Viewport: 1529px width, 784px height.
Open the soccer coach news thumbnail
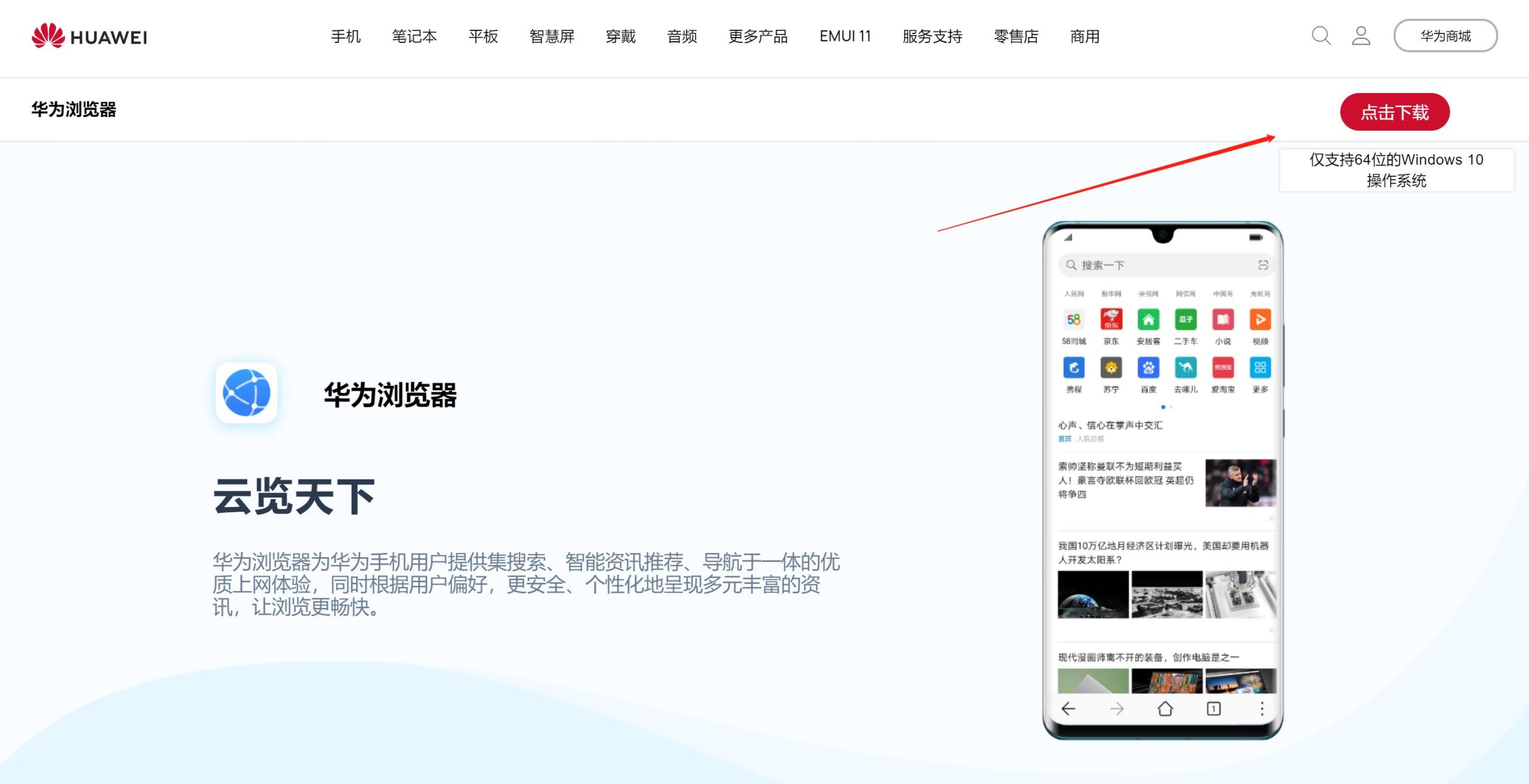pyautogui.click(x=1241, y=483)
